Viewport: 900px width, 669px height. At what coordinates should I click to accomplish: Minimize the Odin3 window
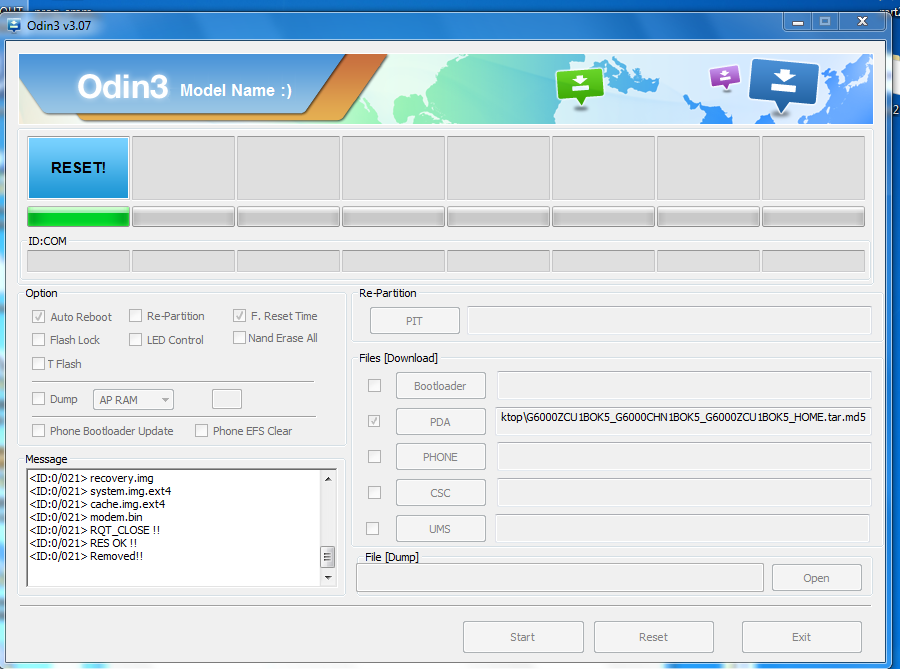pos(797,22)
